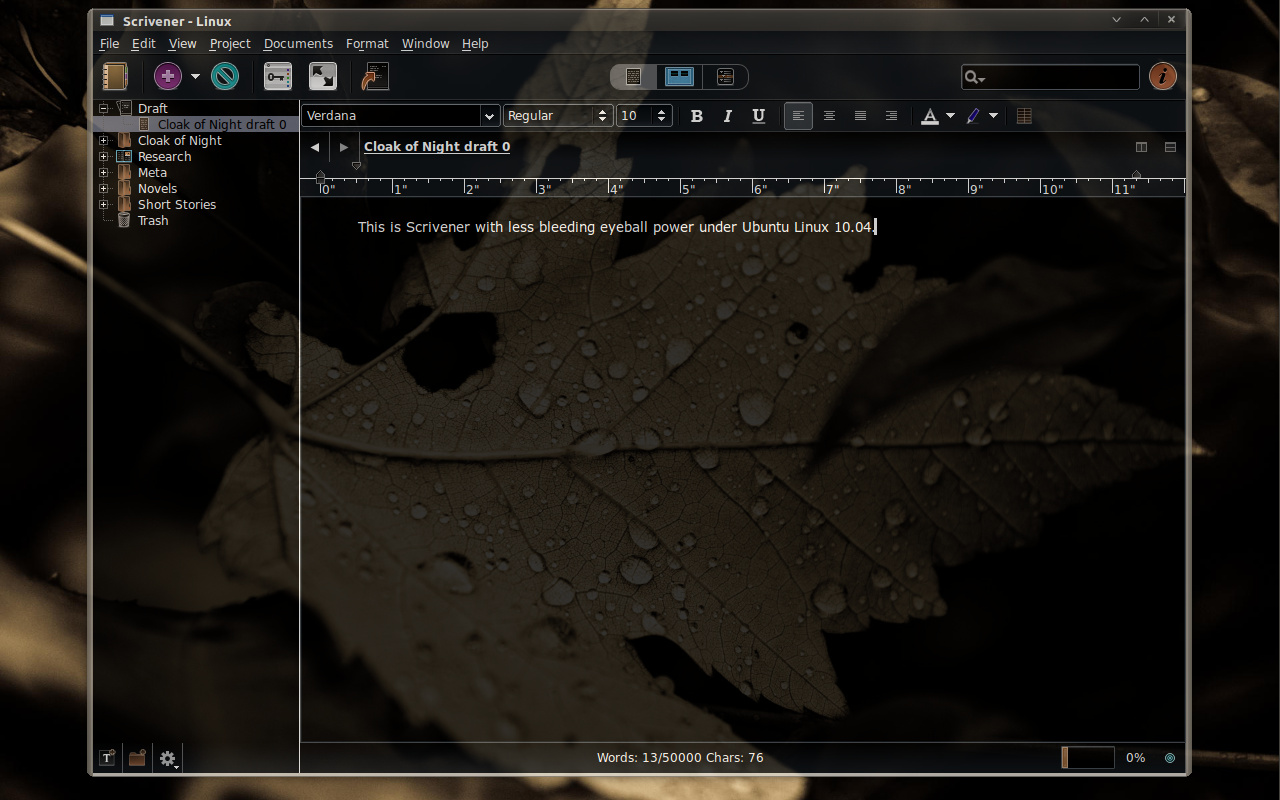Open the Edit menu
This screenshot has height=800, width=1280.
pos(144,43)
